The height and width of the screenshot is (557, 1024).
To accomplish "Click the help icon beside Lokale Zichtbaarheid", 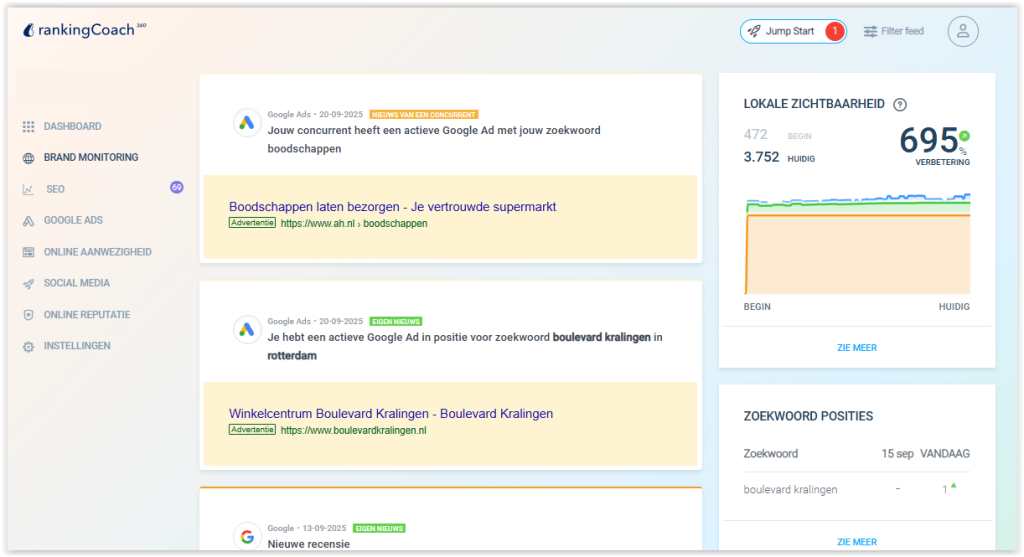I will (x=900, y=104).
